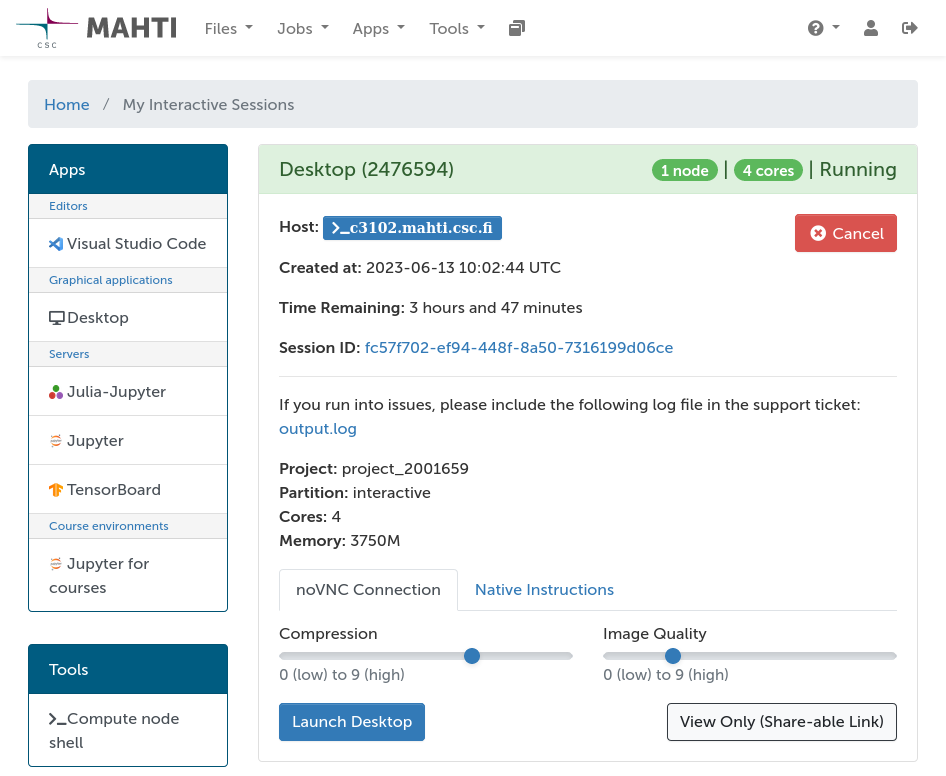Select the noVNC Connection tab
The height and width of the screenshot is (776, 946).
point(368,590)
